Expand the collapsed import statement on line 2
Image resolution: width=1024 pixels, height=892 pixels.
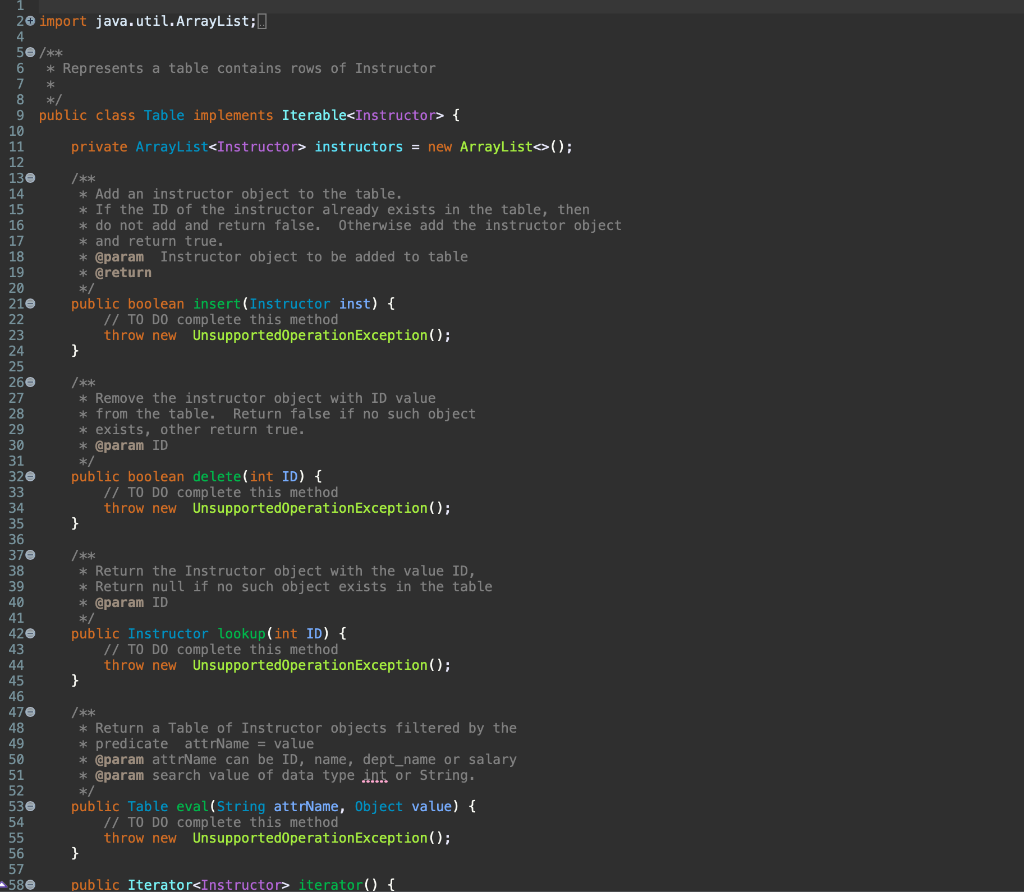[31, 20]
